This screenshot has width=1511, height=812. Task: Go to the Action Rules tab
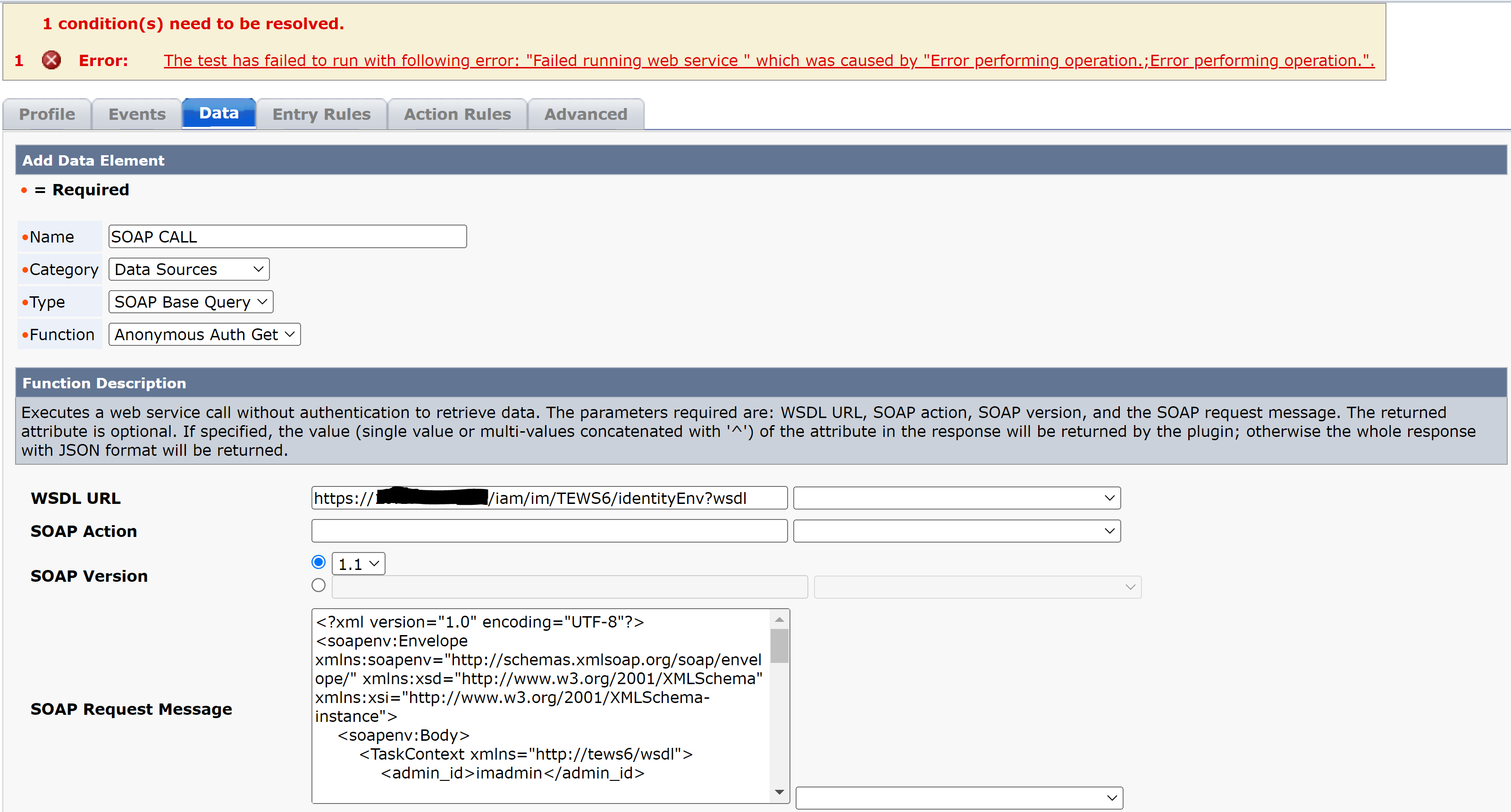click(x=457, y=114)
